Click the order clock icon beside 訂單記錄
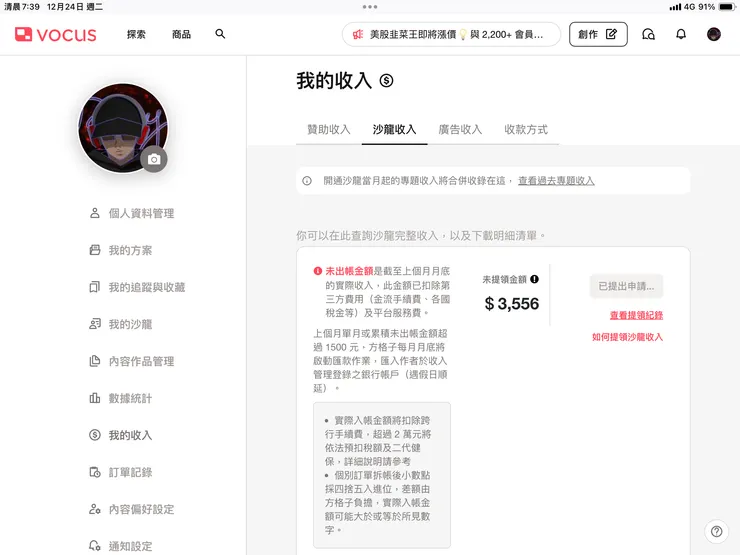This screenshot has width=740, height=555. point(95,472)
